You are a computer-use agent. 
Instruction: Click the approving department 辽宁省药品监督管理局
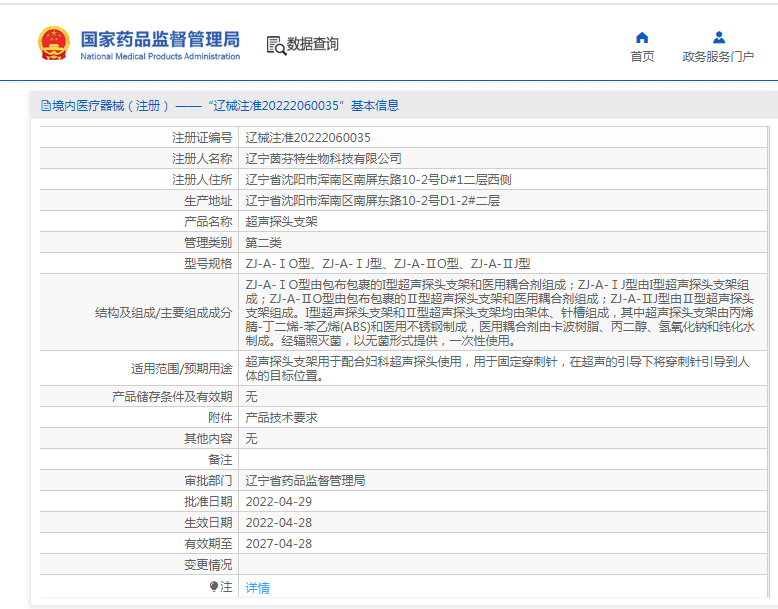pyautogui.click(x=305, y=480)
